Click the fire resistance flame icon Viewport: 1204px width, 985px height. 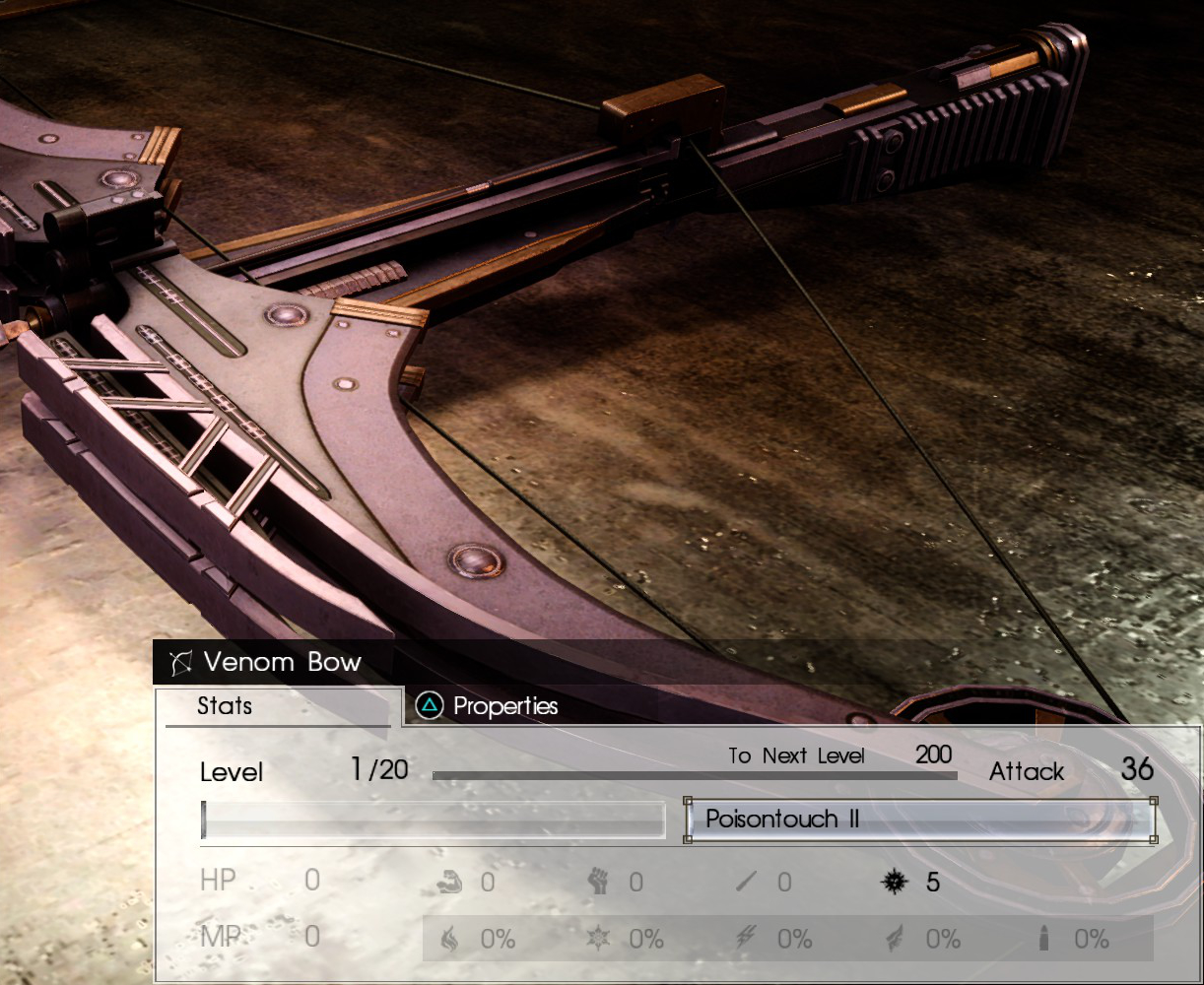449,939
